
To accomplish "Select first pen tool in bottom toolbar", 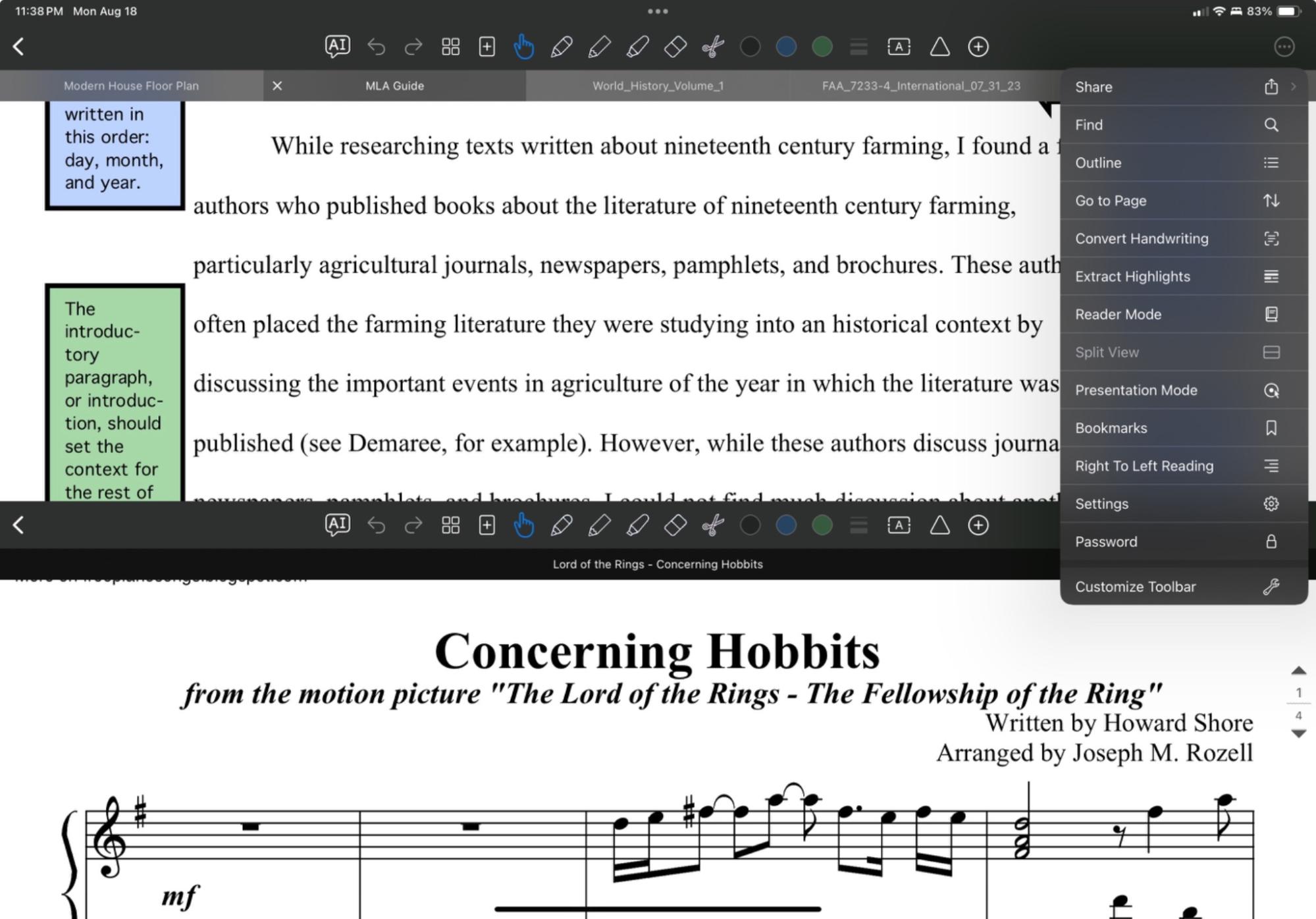I will pyautogui.click(x=561, y=525).
